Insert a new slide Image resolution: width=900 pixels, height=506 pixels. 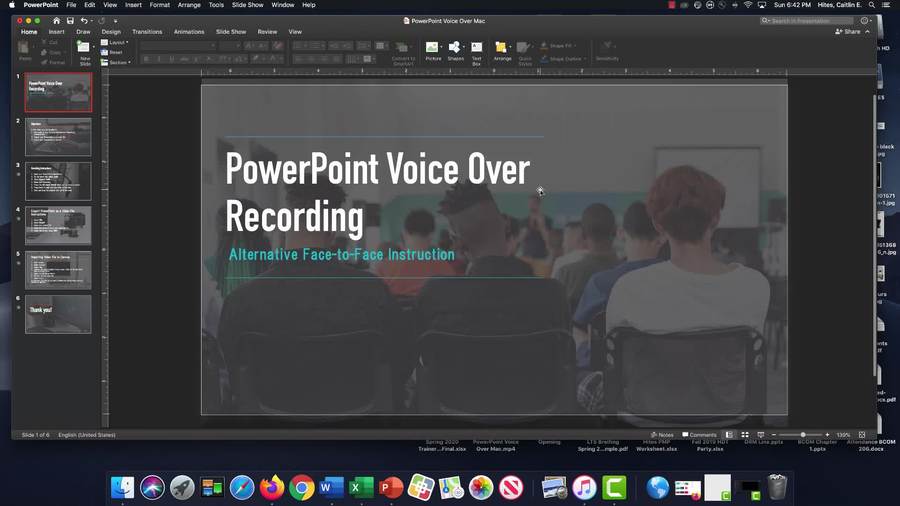pos(83,53)
